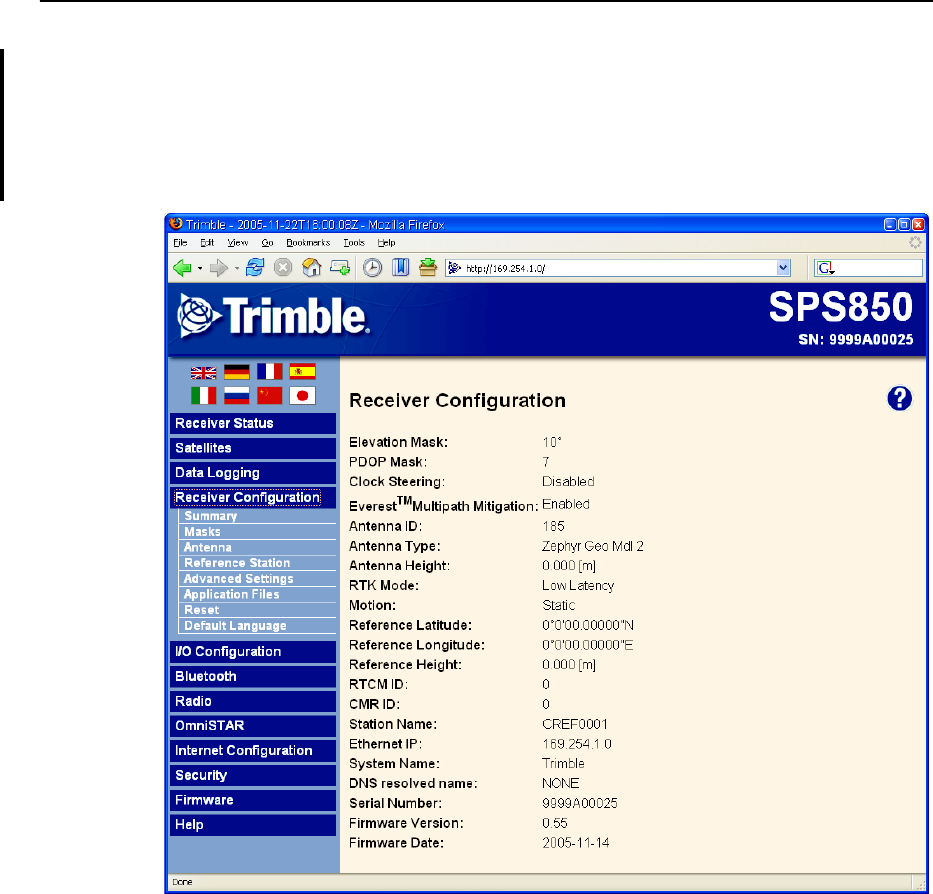
Task: Open the Security section
Action: click(253, 776)
